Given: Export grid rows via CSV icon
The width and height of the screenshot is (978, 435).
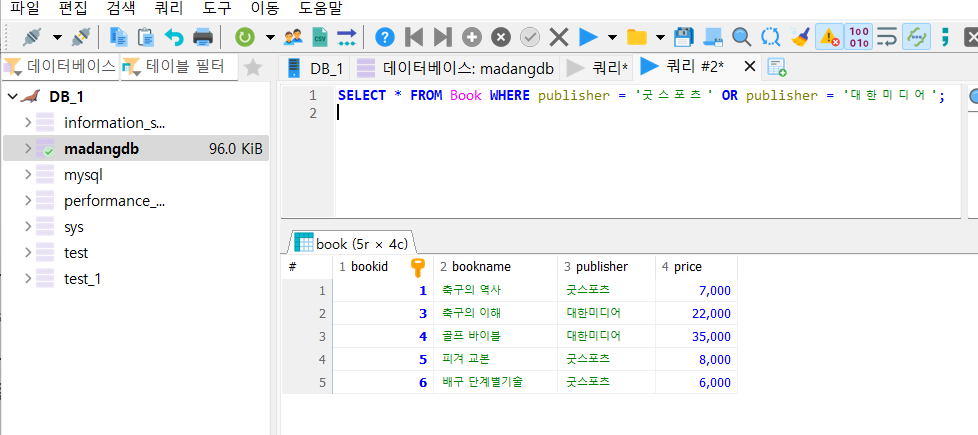Looking at the screenshot, I should coord(320,37).
